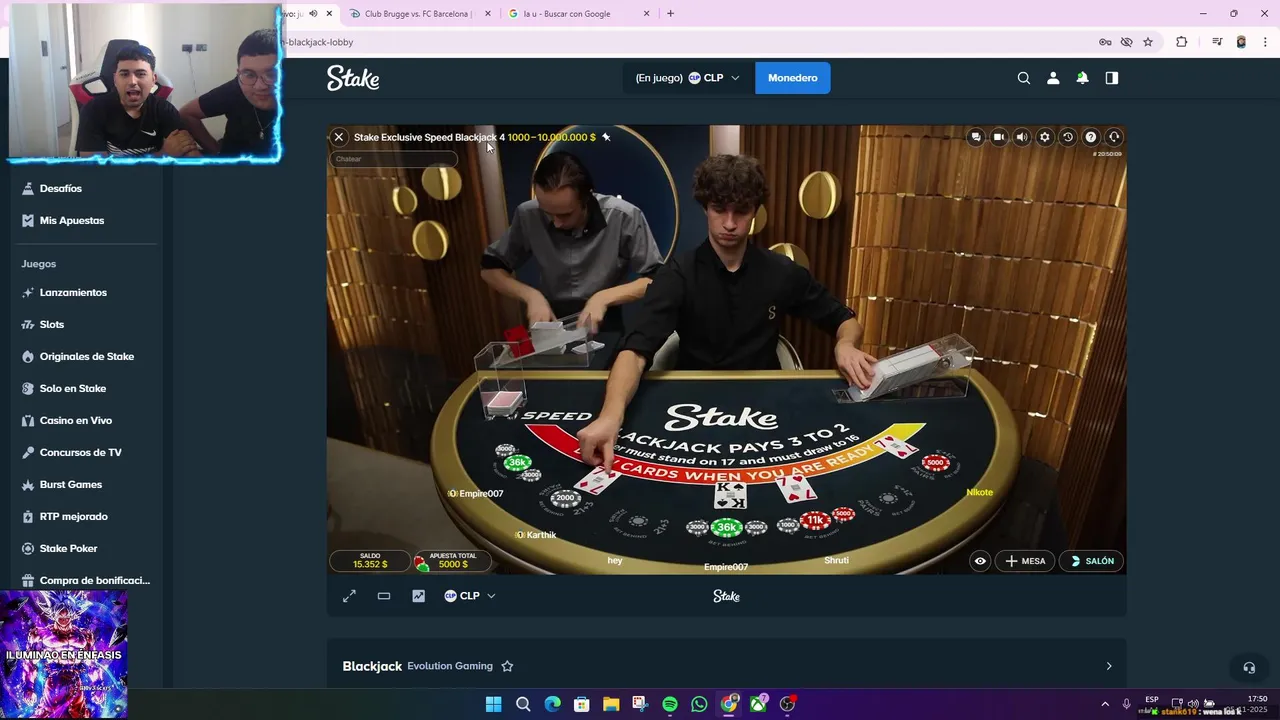
Task: Open the notifications bell icon
Action: tap(1082, 78)
